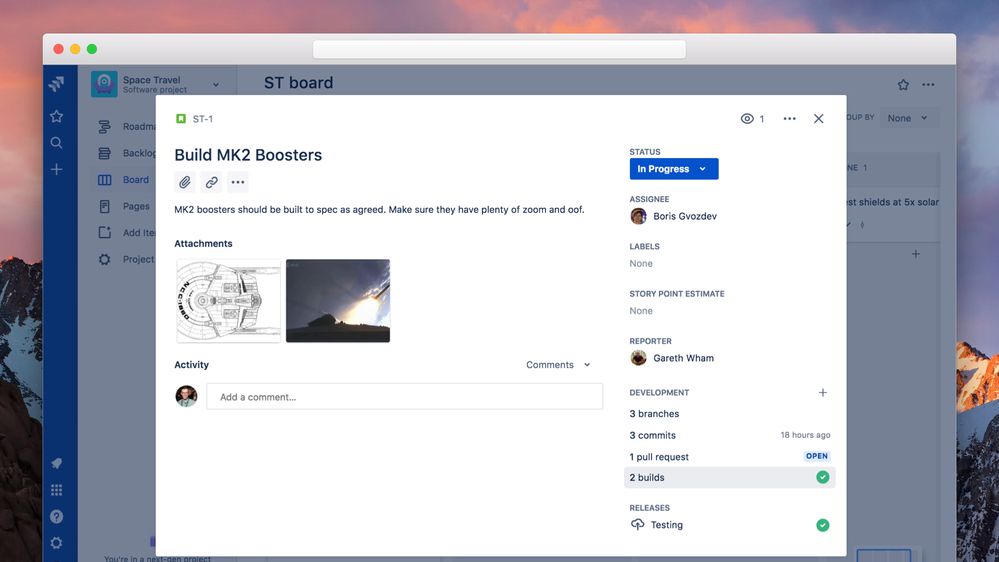Add a card with board column plus

pos(916,254)
